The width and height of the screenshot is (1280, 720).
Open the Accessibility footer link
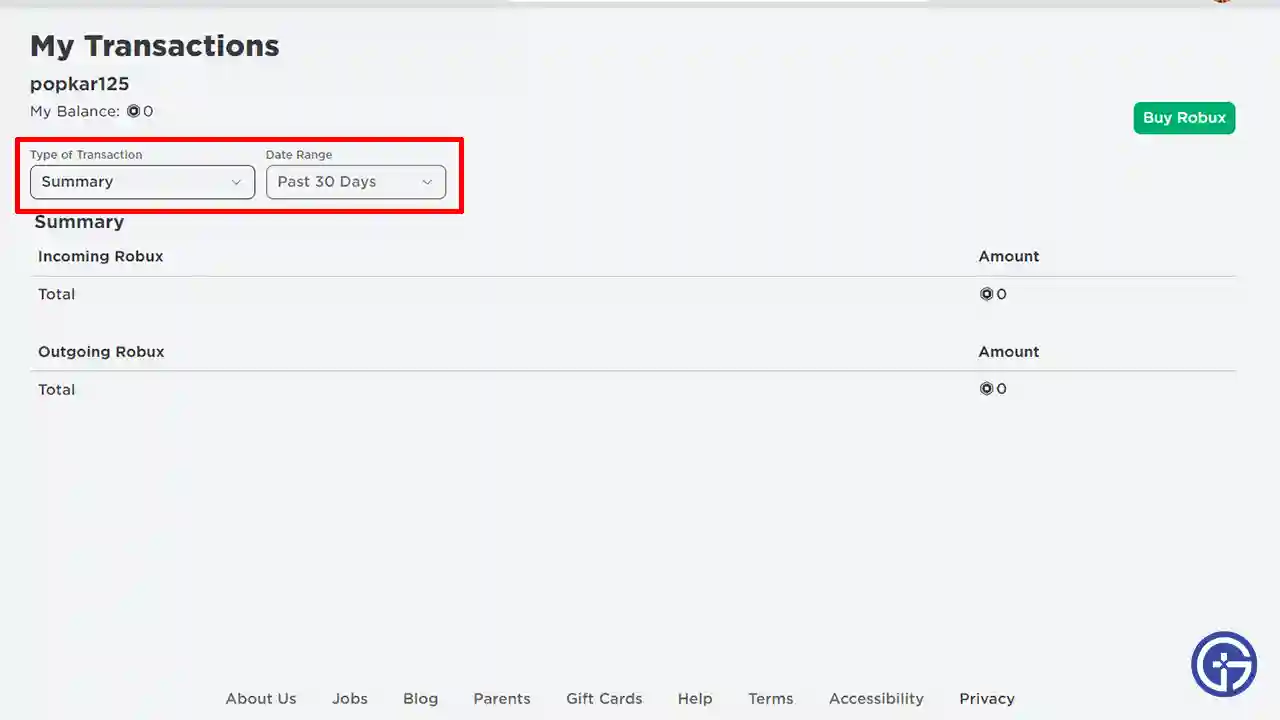point(876,699)
